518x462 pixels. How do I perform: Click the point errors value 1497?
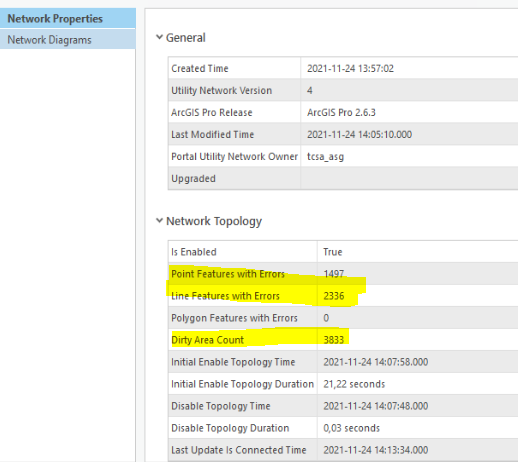tap(333, 274)
